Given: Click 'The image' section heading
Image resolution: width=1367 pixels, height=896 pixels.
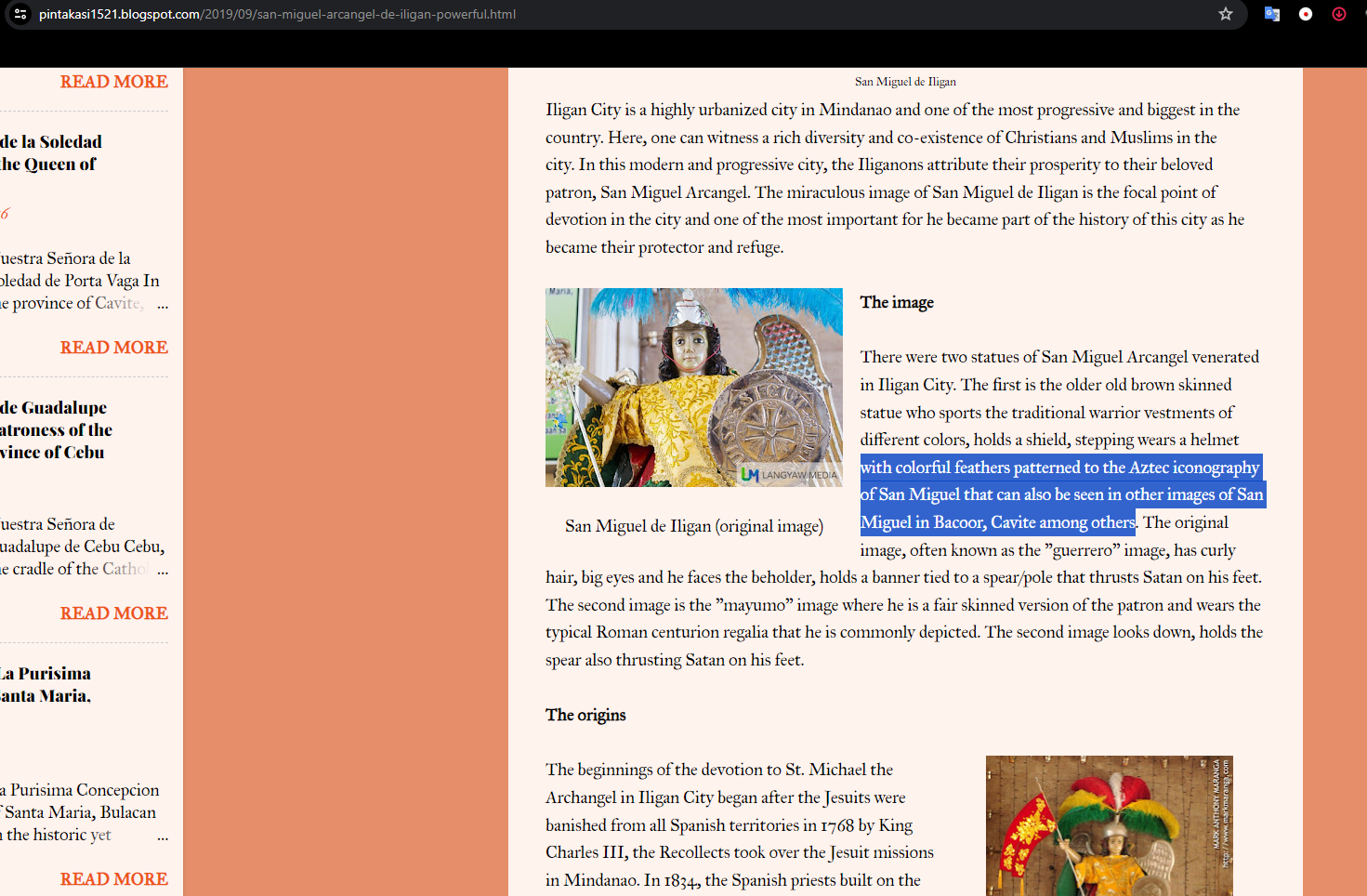Looking at the screenshot, I should coord(897,302).
